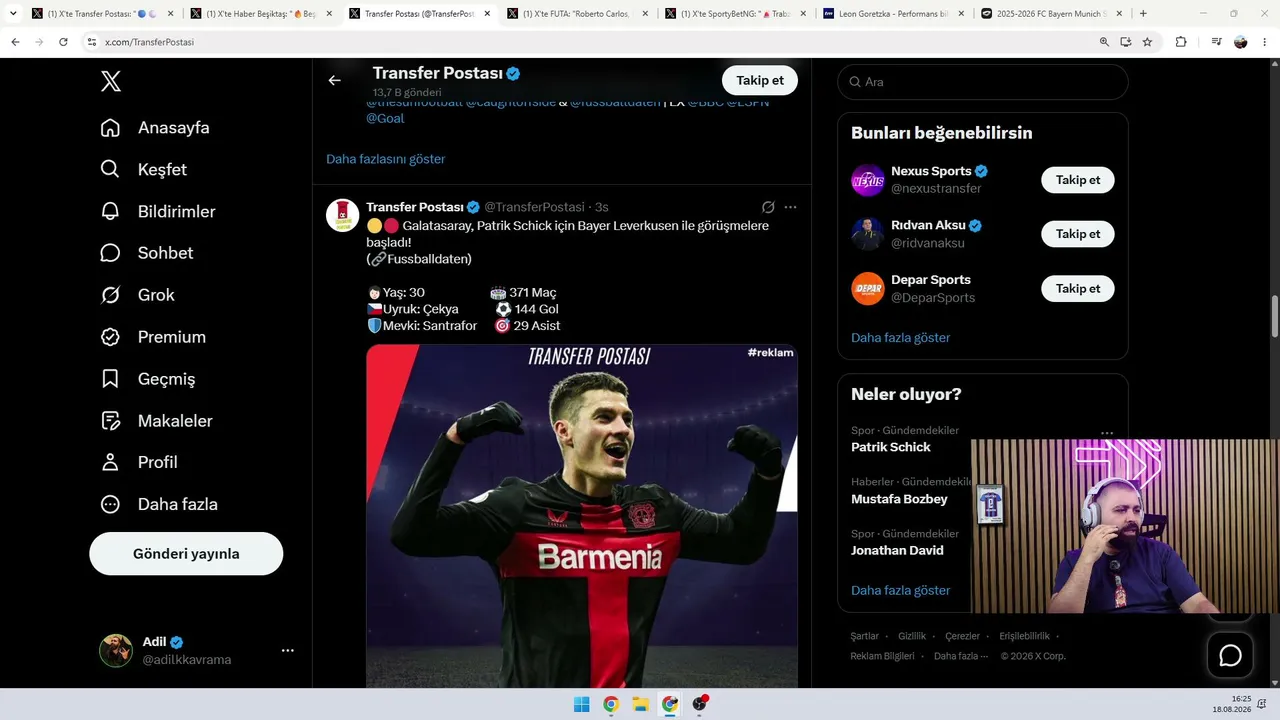The image size is (1280, 720).
Task: Open a new browser tab
Action: coord(1143,14)
